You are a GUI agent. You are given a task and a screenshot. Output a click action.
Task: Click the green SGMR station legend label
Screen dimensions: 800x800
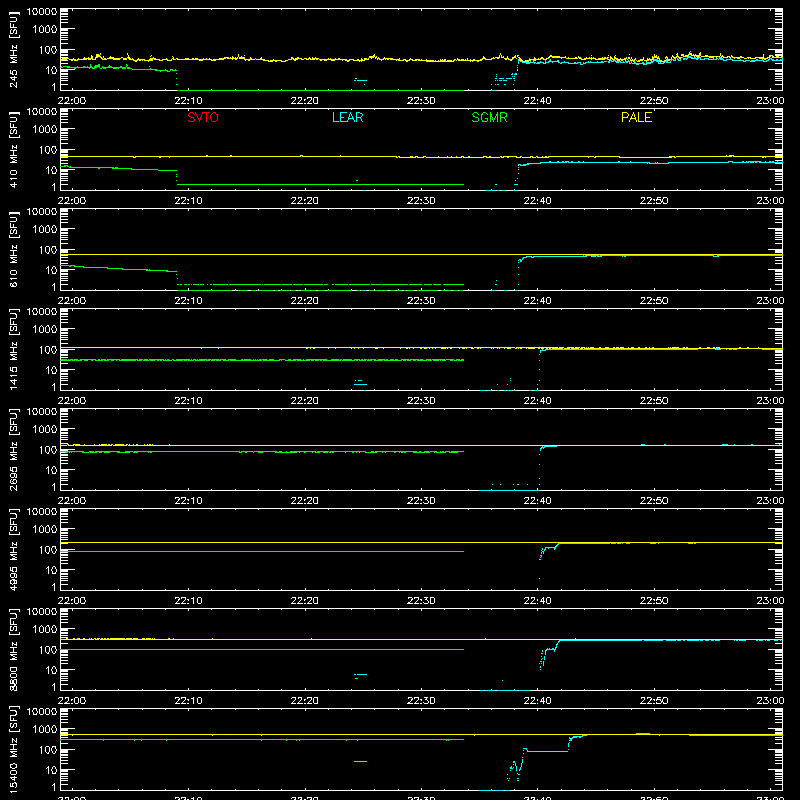(x=489, y=117)
